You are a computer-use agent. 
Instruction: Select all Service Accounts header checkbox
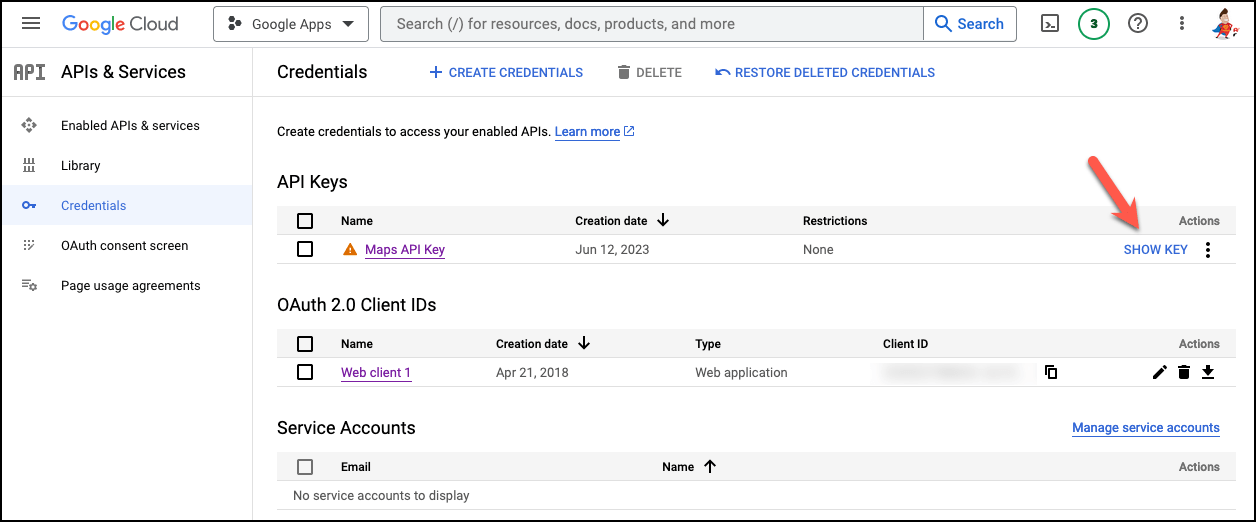[305, 467]
